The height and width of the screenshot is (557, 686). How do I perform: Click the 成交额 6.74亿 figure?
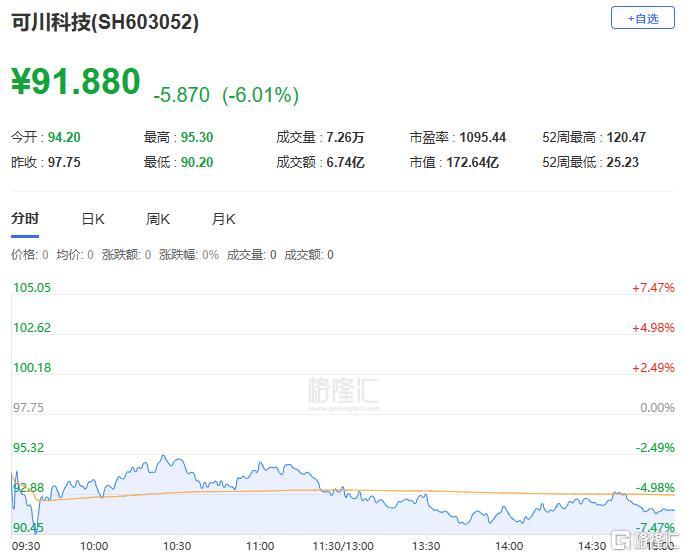coord(345,162)
